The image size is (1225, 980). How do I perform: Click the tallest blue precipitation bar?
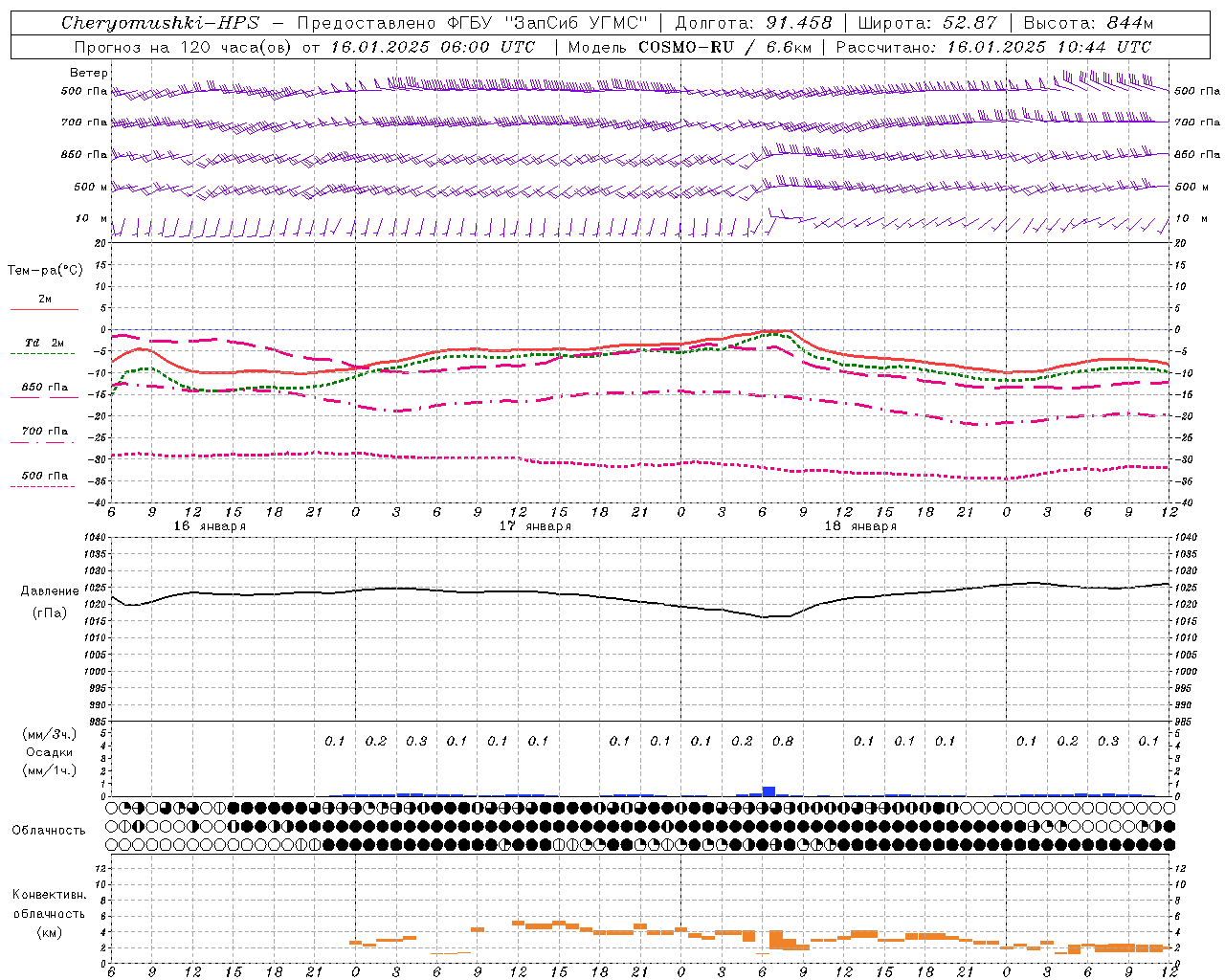point(768,791)
